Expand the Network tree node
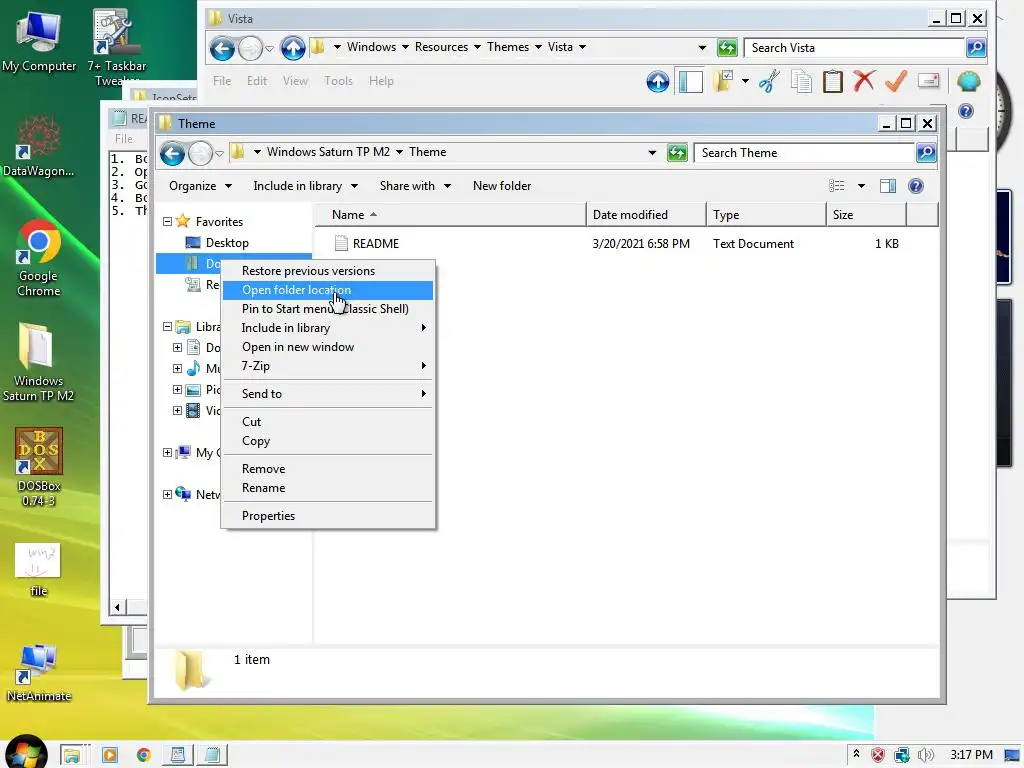 click(x=167, y=494)
